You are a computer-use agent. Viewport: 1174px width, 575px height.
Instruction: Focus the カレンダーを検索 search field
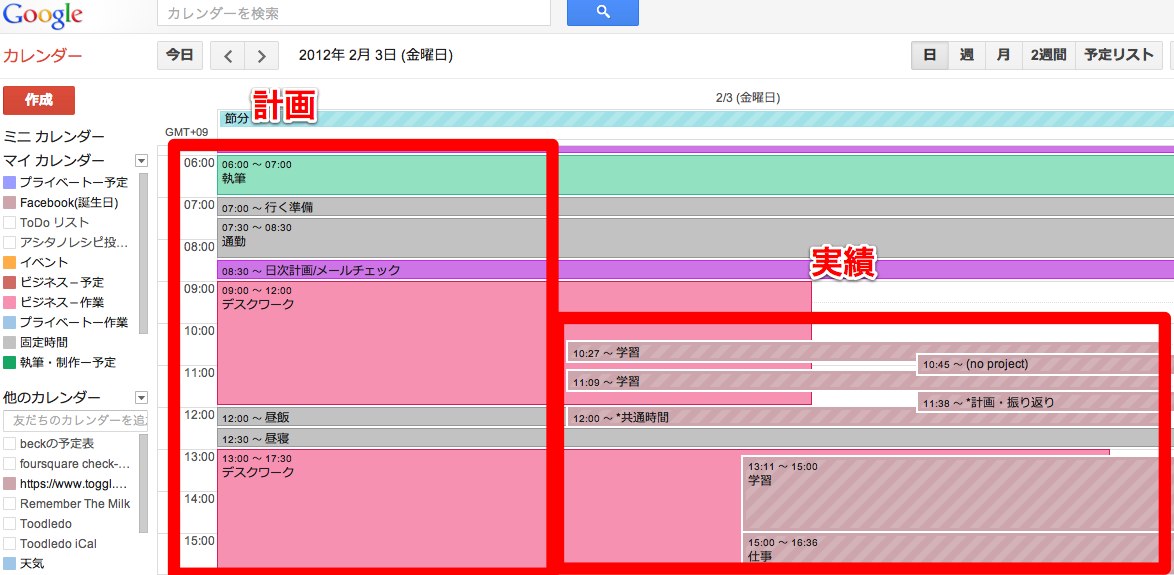pos(354,13)
